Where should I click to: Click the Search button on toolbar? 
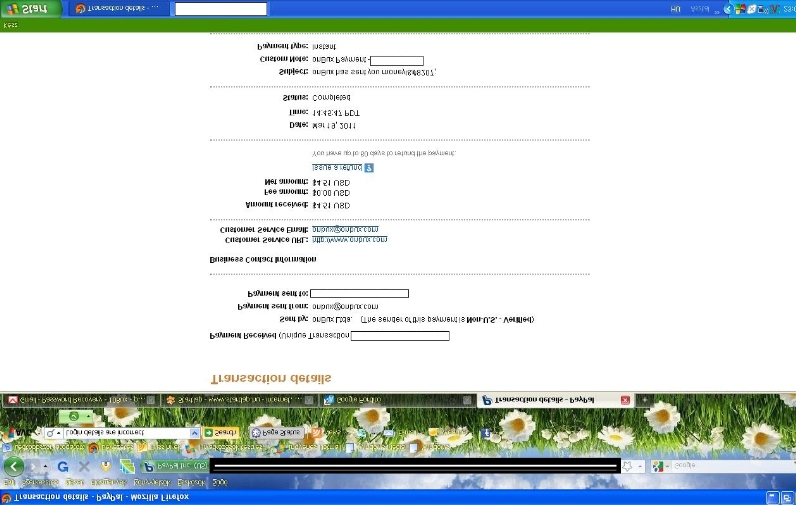coord(221,432)
